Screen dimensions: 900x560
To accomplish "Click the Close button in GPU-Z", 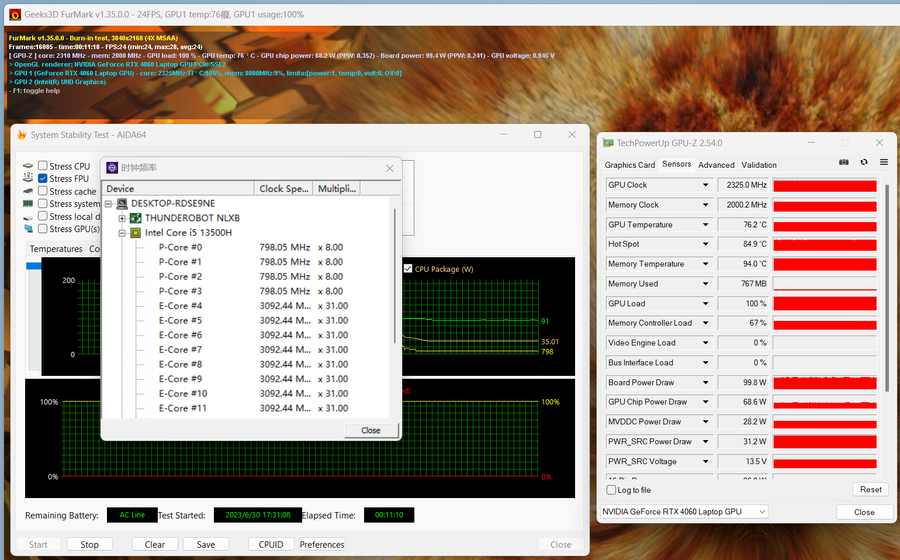I will [x=864, y=512].
